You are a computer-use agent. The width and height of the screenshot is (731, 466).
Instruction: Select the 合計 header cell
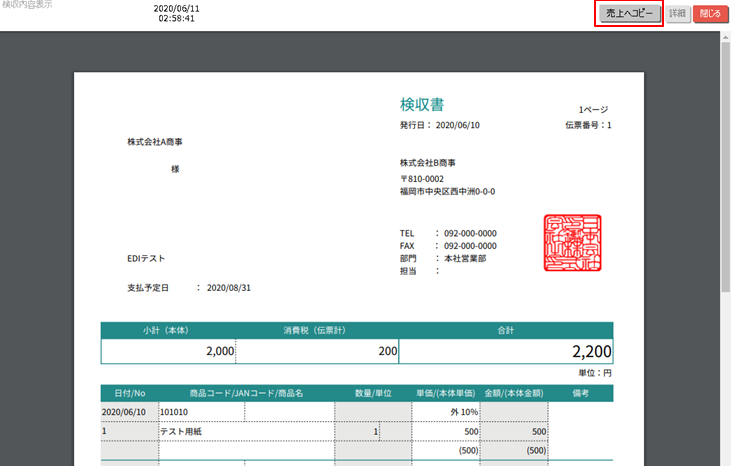(505, 330)
